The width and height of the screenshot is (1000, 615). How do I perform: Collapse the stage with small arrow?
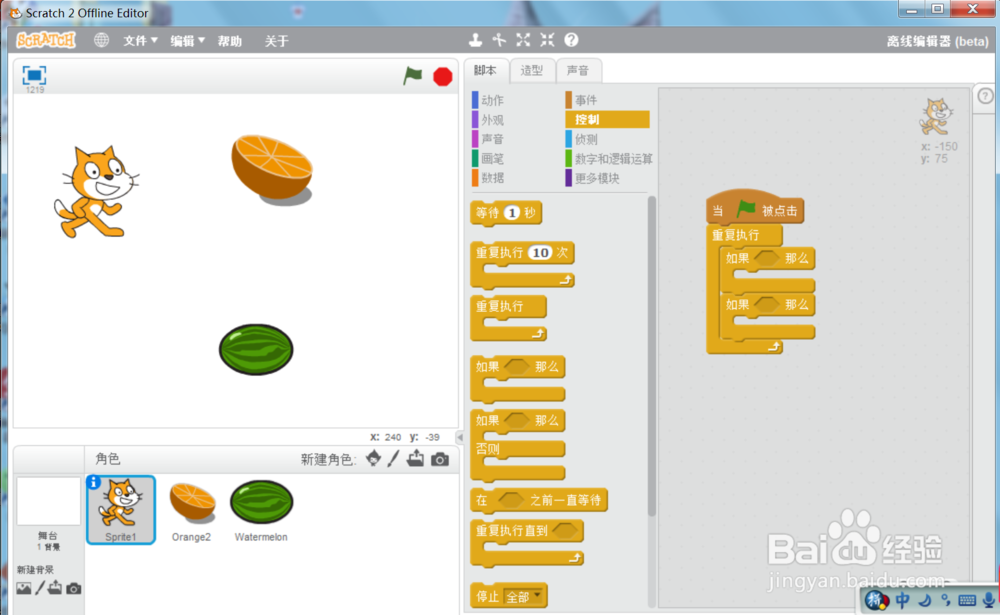459,437
